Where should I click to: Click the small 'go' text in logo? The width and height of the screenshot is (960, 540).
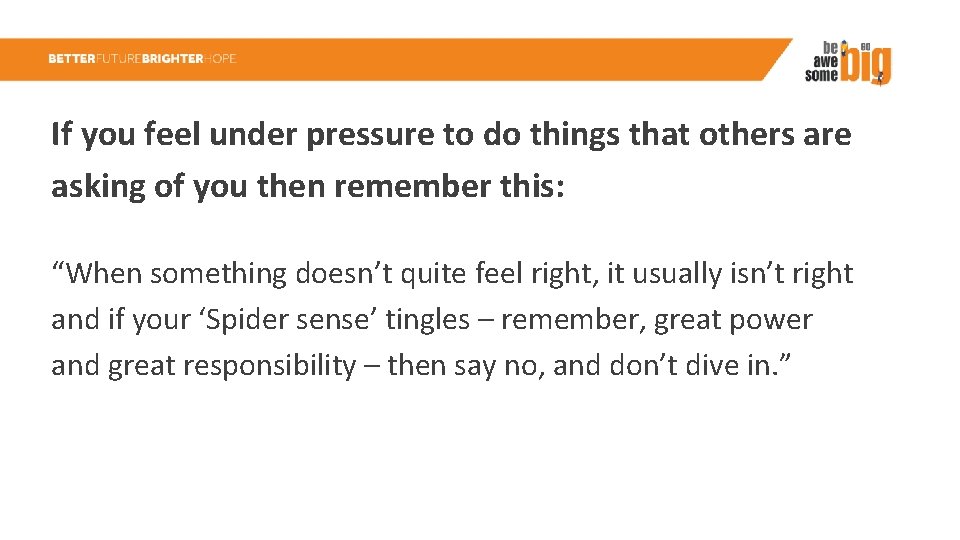coord(865,47)
